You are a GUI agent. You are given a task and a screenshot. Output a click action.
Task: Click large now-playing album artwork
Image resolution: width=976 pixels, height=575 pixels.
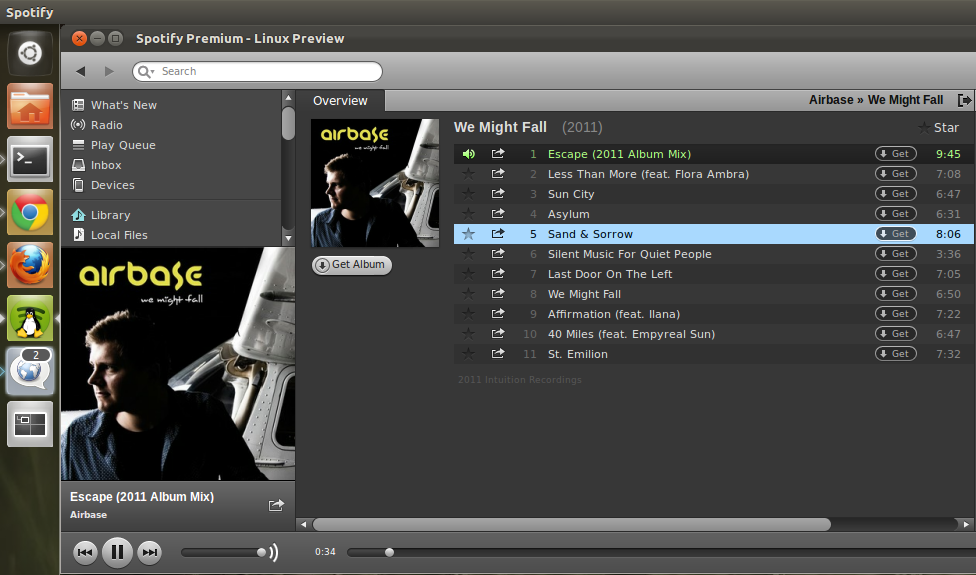point(178,363)
